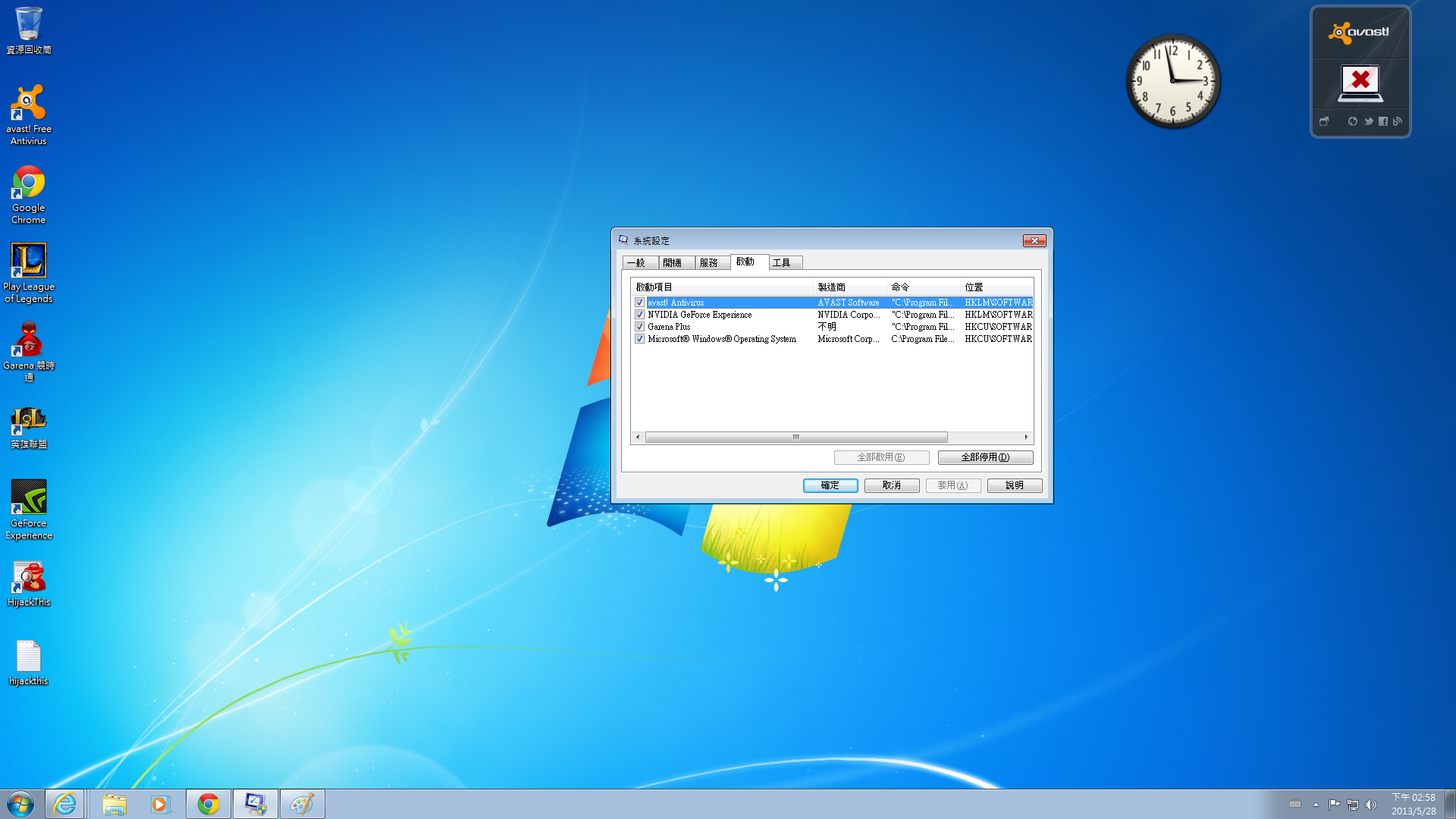This screenshot has width=1456, height=819.
Task: Click the keyboard input tray icon
Action: [1295, 805]
